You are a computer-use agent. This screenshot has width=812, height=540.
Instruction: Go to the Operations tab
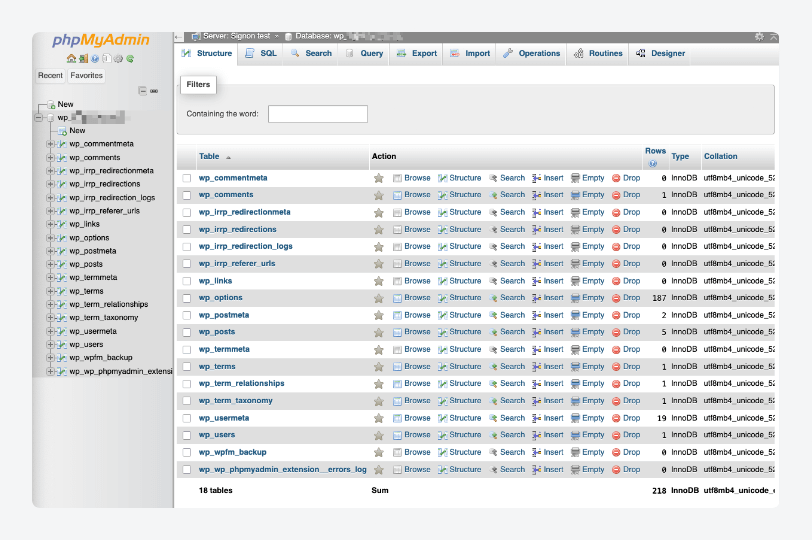coord(532,53)
